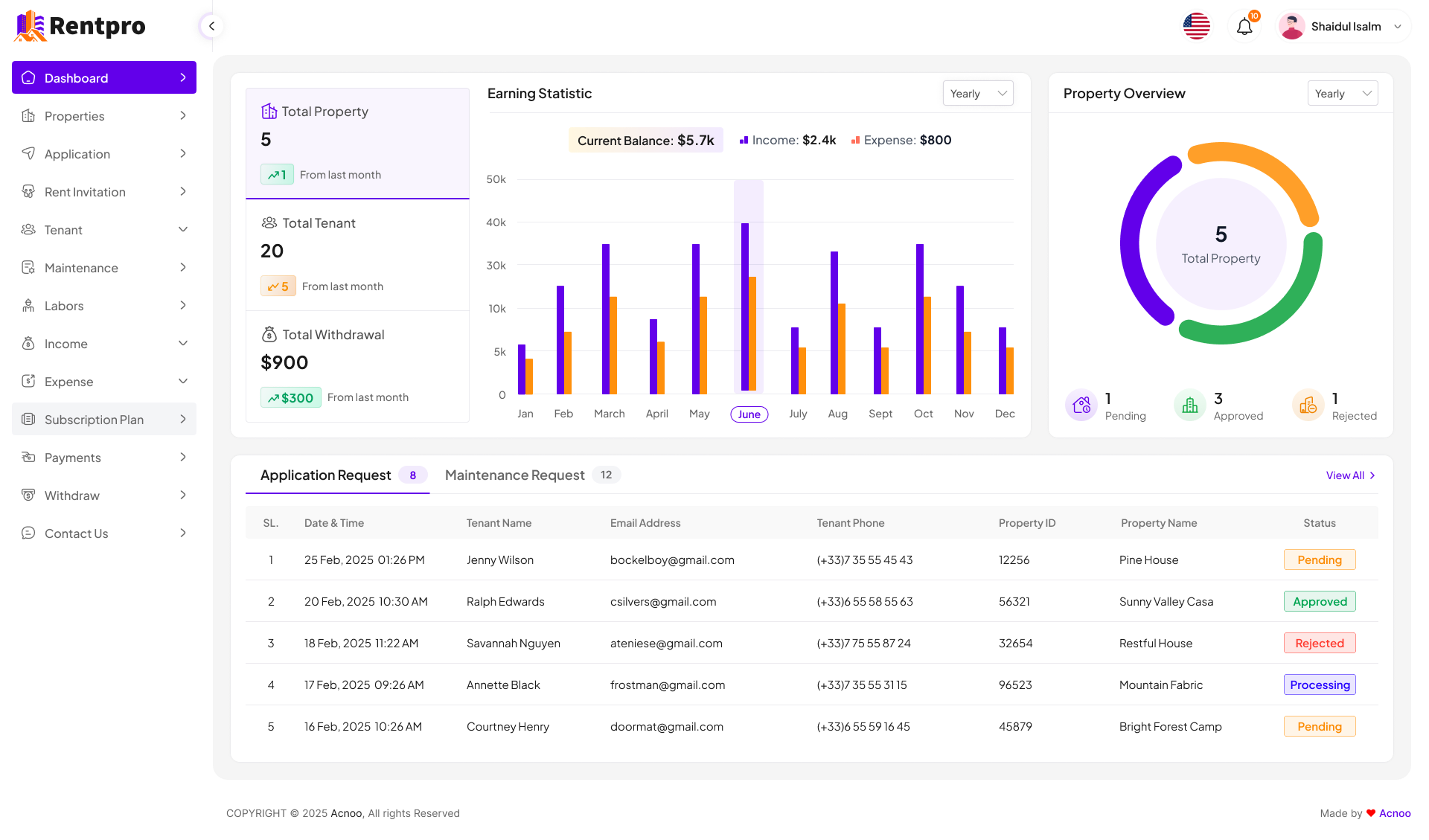The width and height of the screenshot is (1429, 840).
Task: Click the Rentpro logo
Action: coord(80,26)
